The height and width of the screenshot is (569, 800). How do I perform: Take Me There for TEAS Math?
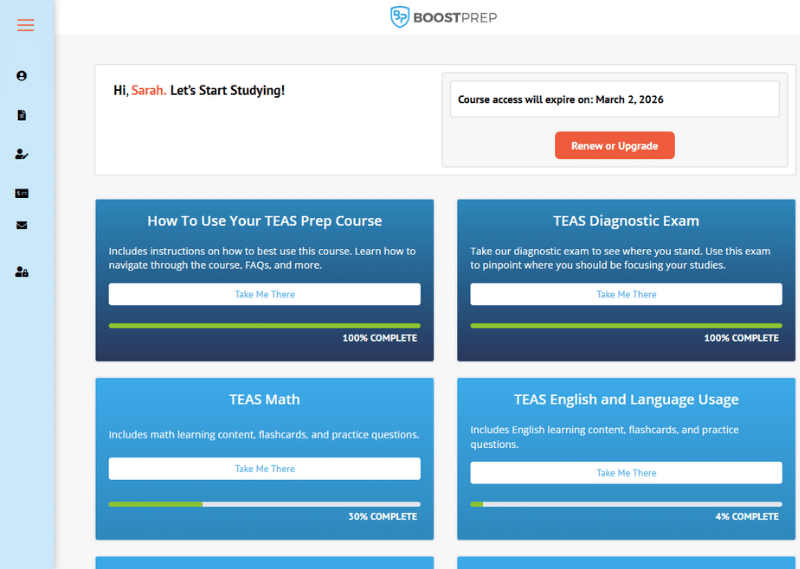point(264,468)
